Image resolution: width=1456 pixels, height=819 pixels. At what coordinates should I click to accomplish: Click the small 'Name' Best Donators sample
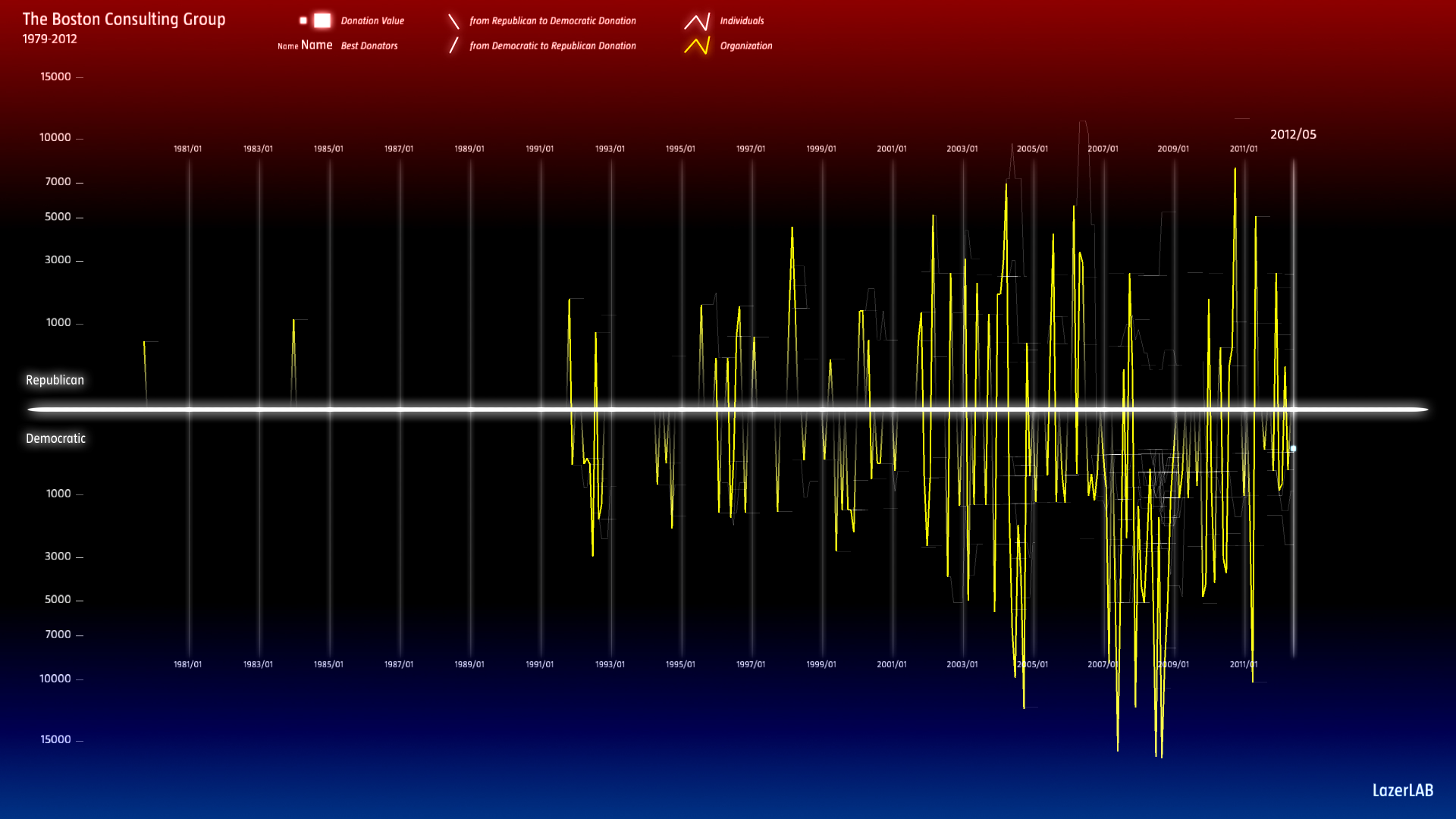[287, 46]
